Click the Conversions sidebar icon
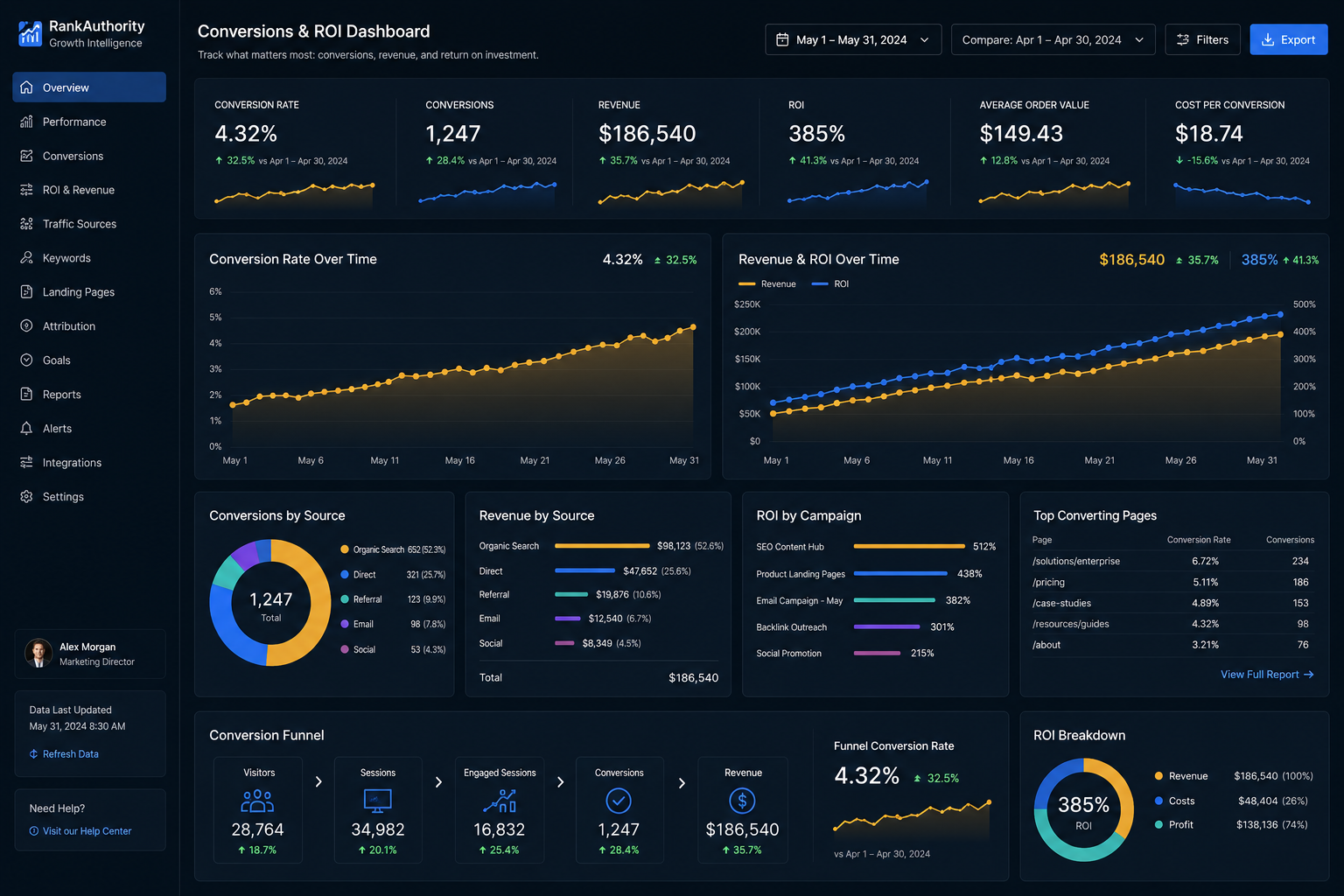The width and height of the screenshot is (1344, 896). [x=26, y=156]
